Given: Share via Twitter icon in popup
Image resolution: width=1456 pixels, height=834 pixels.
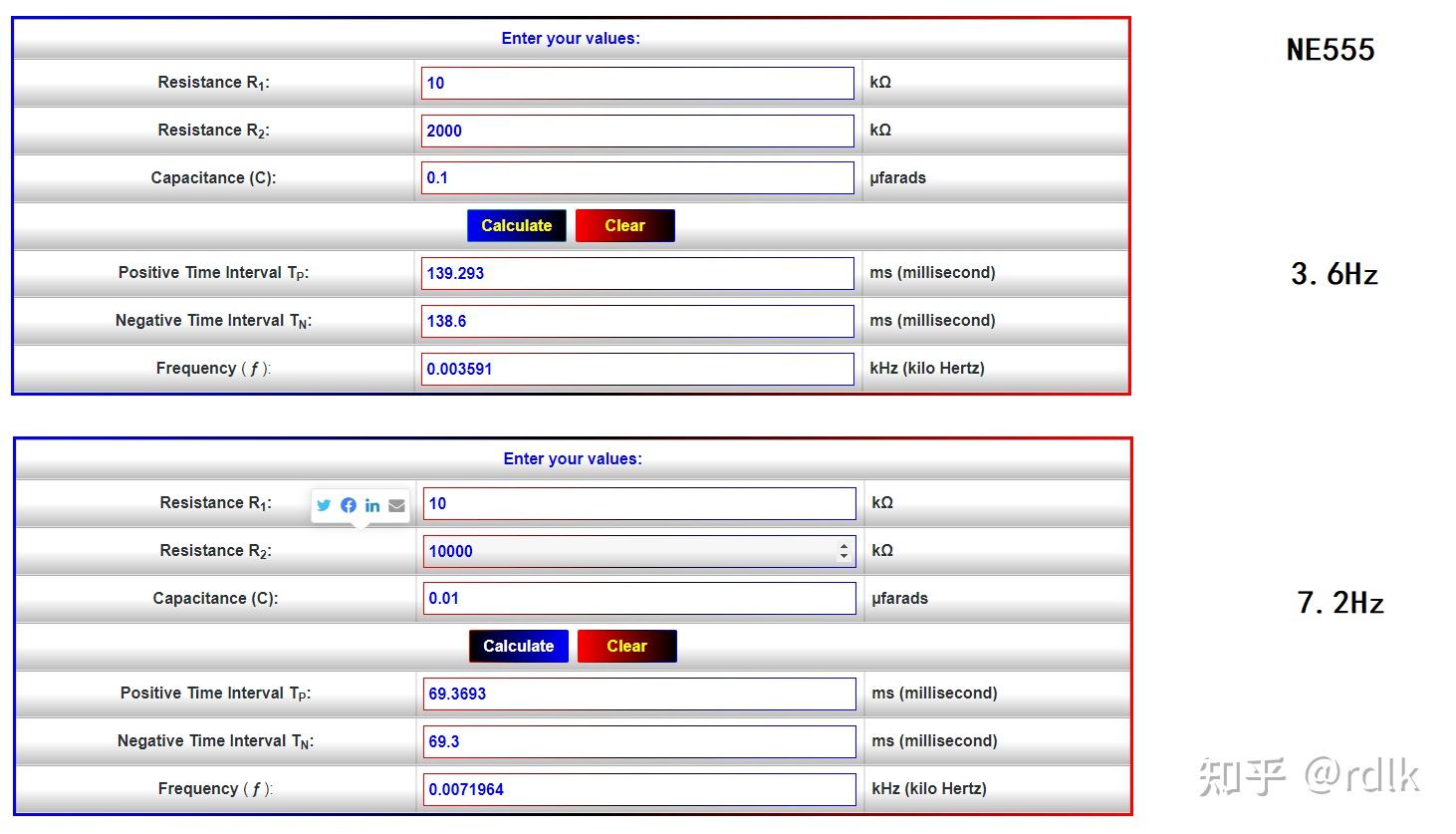Looking at the screenshot, I should pos(324,505).
